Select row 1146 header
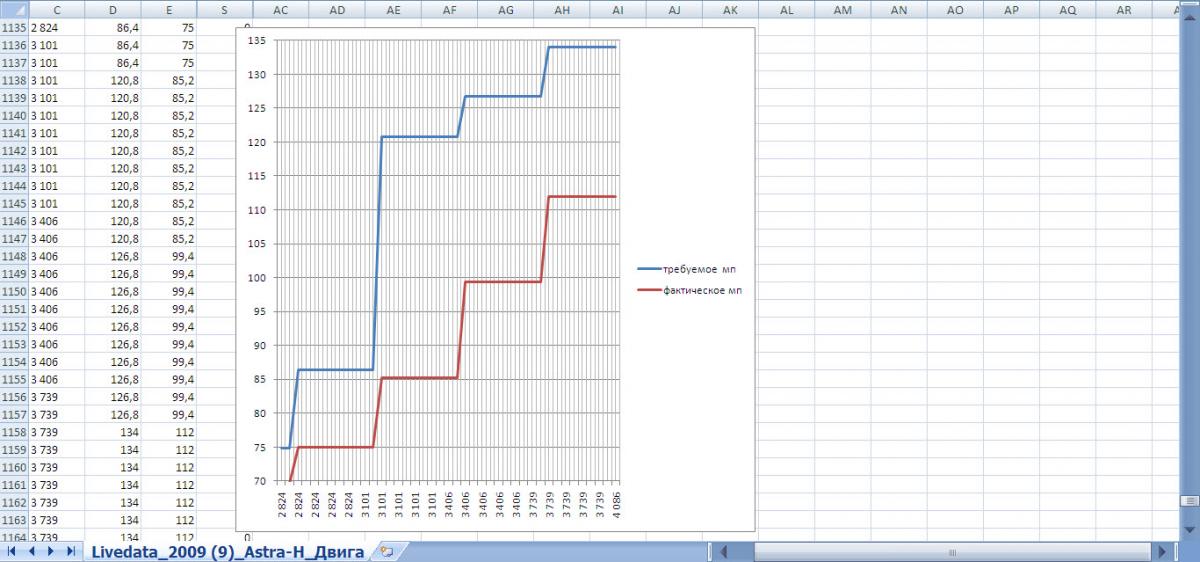Screen dimensions: 1200x562 [14, 221]
